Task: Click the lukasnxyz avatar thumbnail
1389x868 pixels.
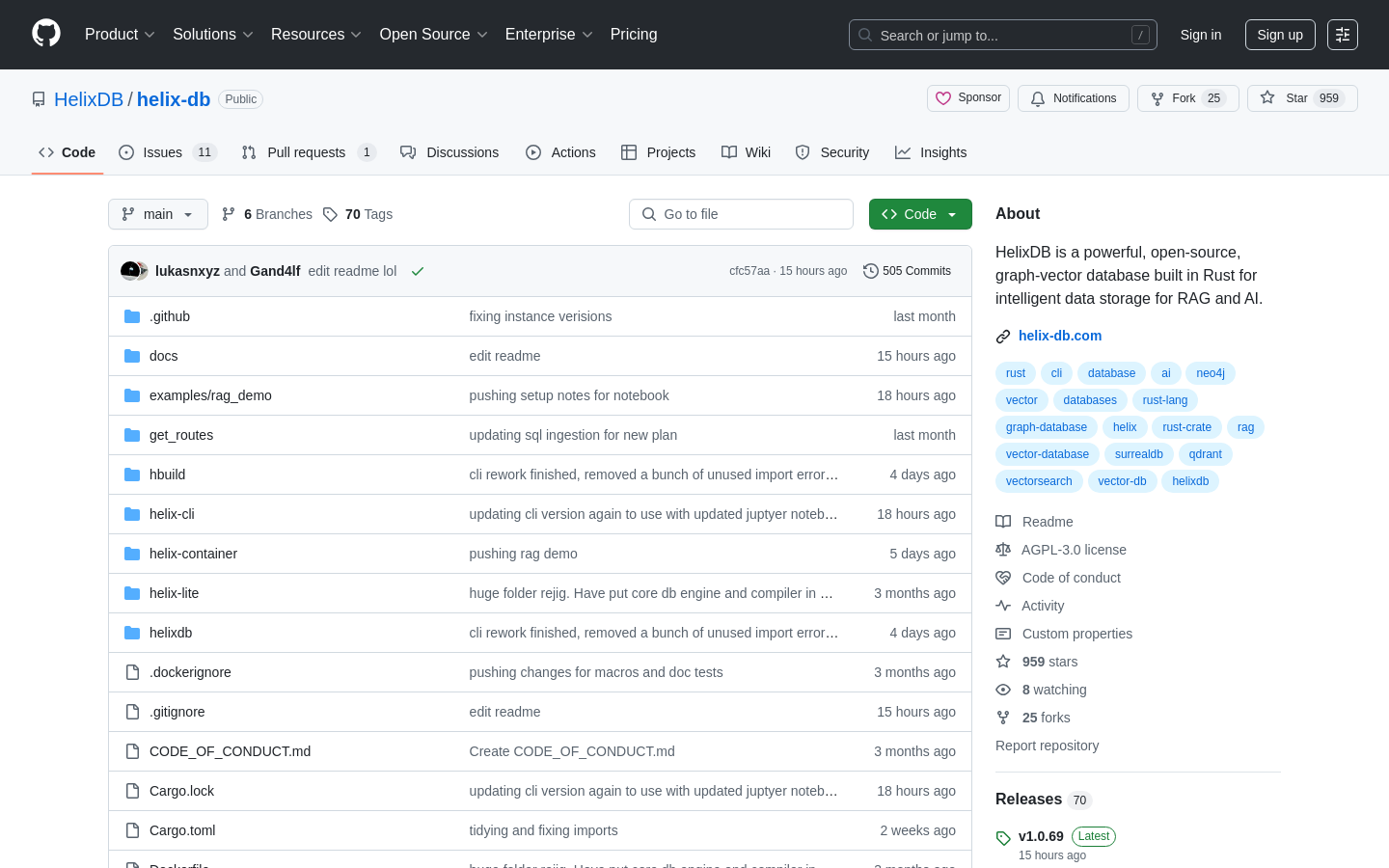Action: (129, 271)
